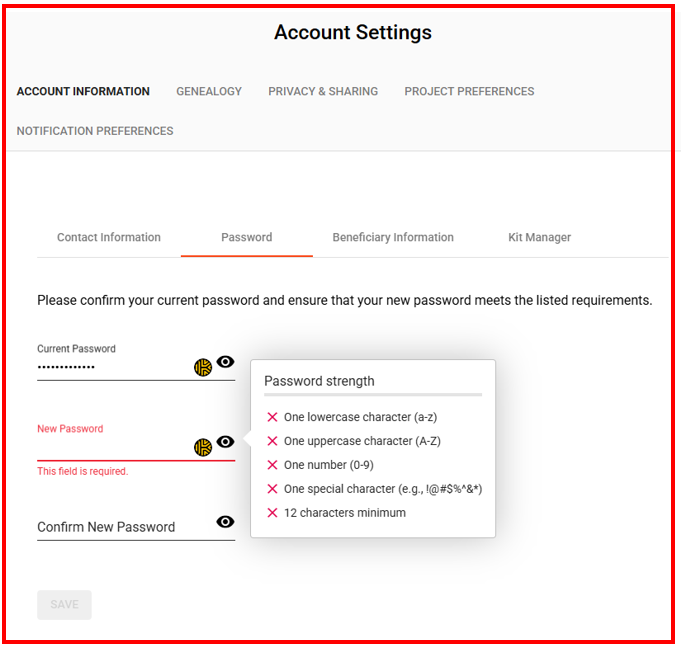Click '12 characters minimum' requirement

click(x=345, y=512)
